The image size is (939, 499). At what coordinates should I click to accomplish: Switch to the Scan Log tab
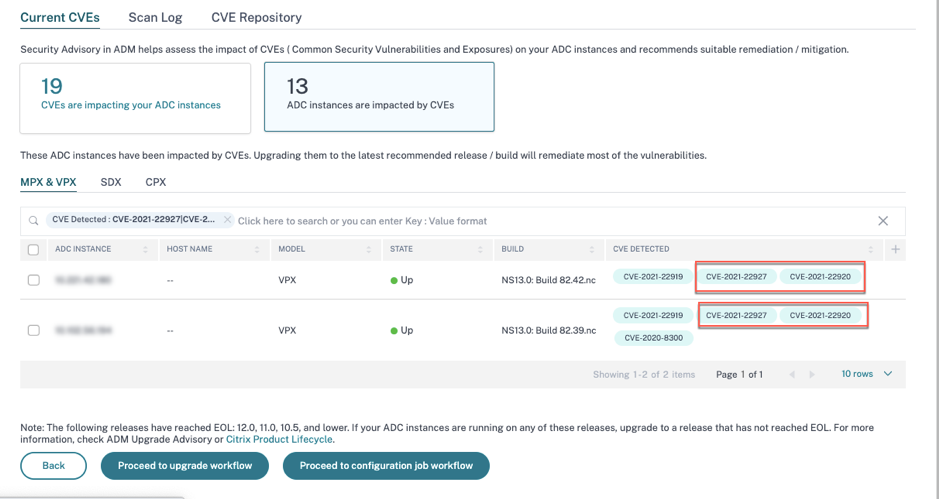(155, 17)
